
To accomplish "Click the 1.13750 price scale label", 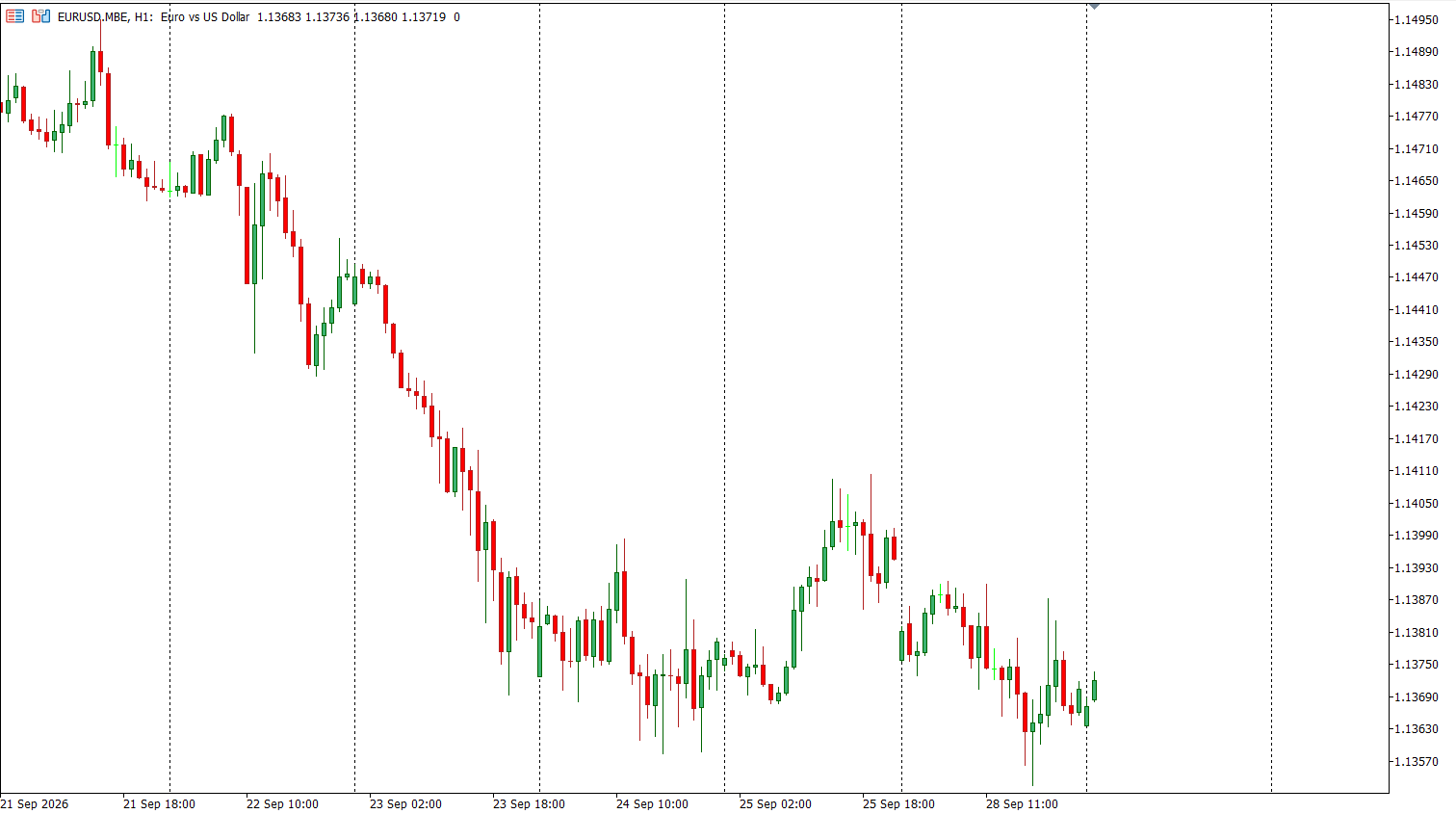I will coord(1416,664).
